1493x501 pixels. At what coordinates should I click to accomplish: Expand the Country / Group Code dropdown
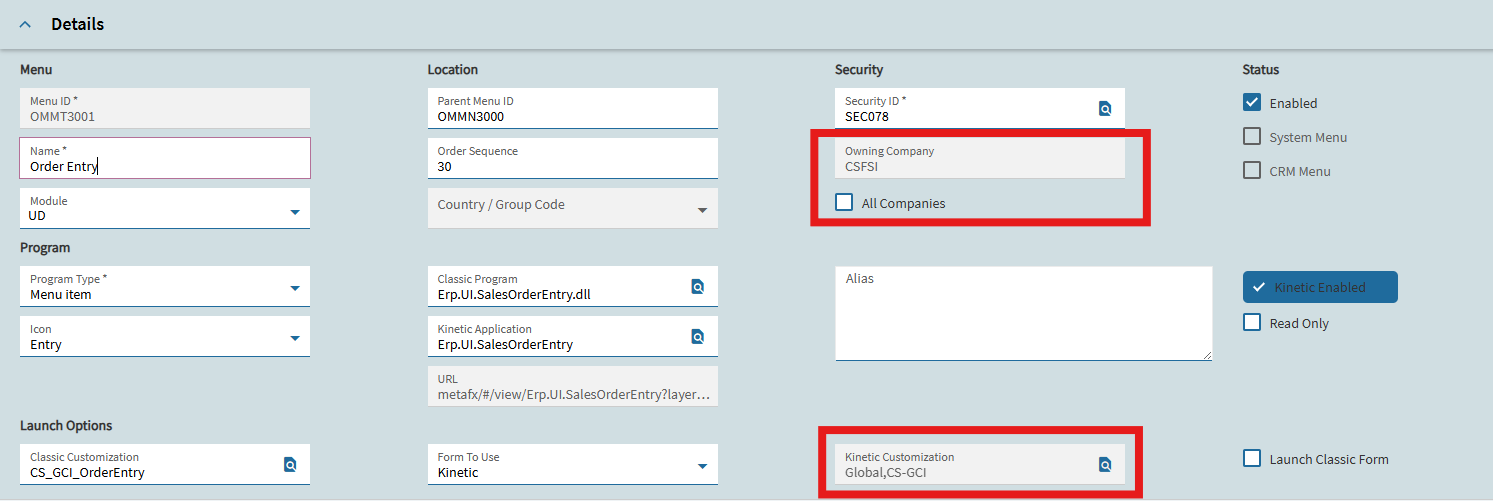coord(572,208)
